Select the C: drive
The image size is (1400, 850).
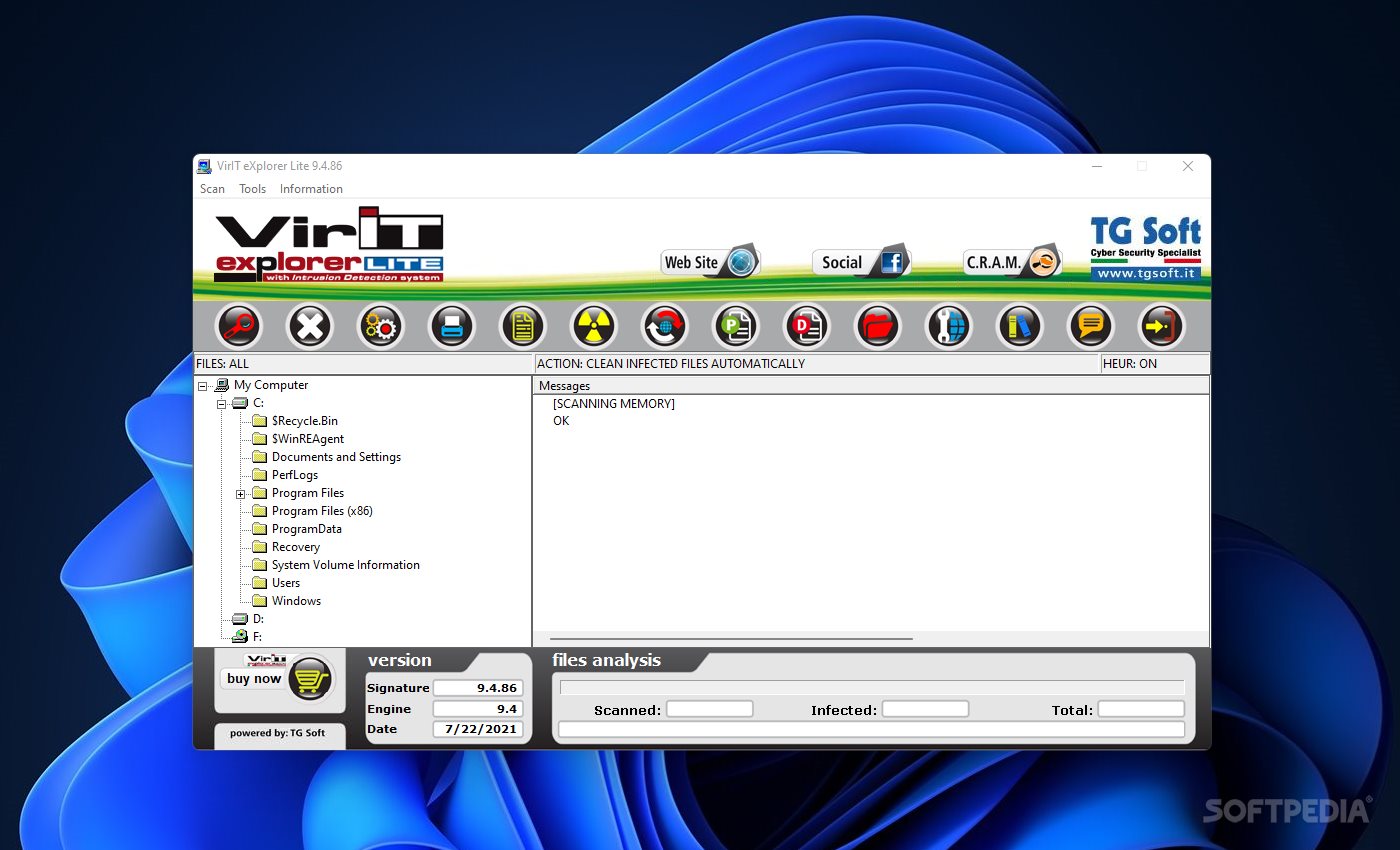(258, 403)
